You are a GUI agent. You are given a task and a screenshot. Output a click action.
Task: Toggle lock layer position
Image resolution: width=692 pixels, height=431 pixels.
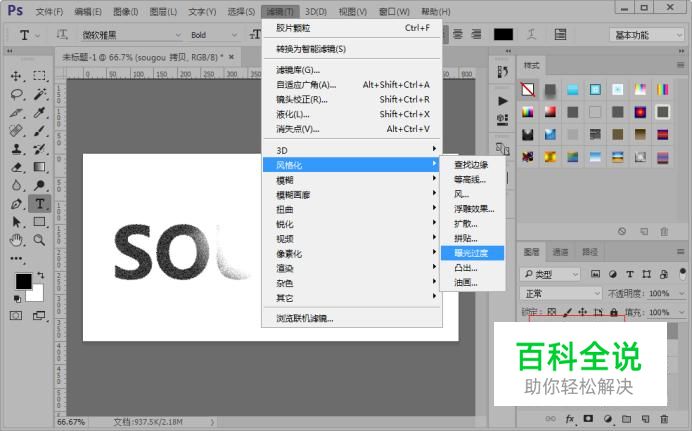tap(583, 312)
